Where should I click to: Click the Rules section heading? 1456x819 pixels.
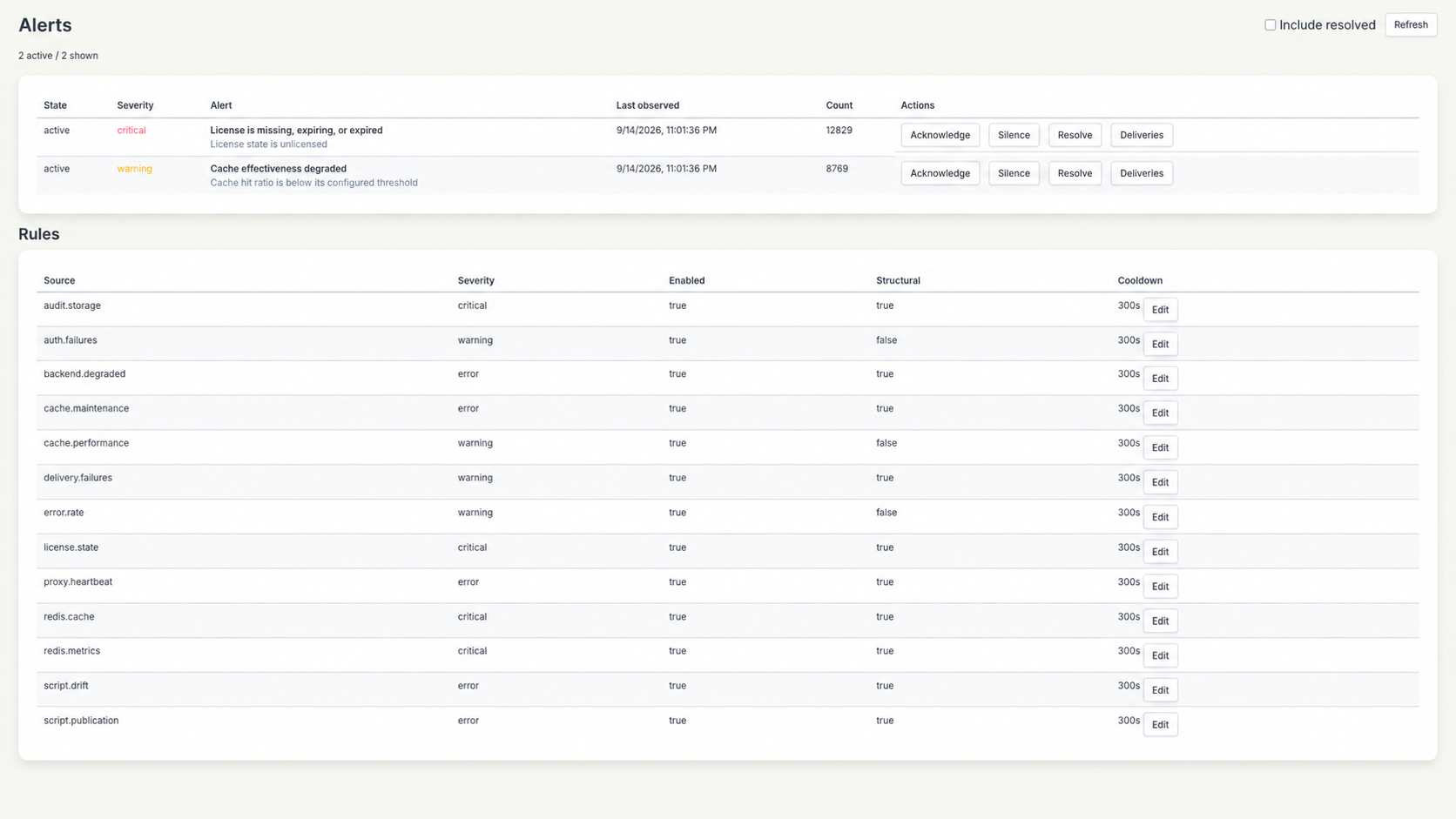pyautogui.click(x=39, y=234)
